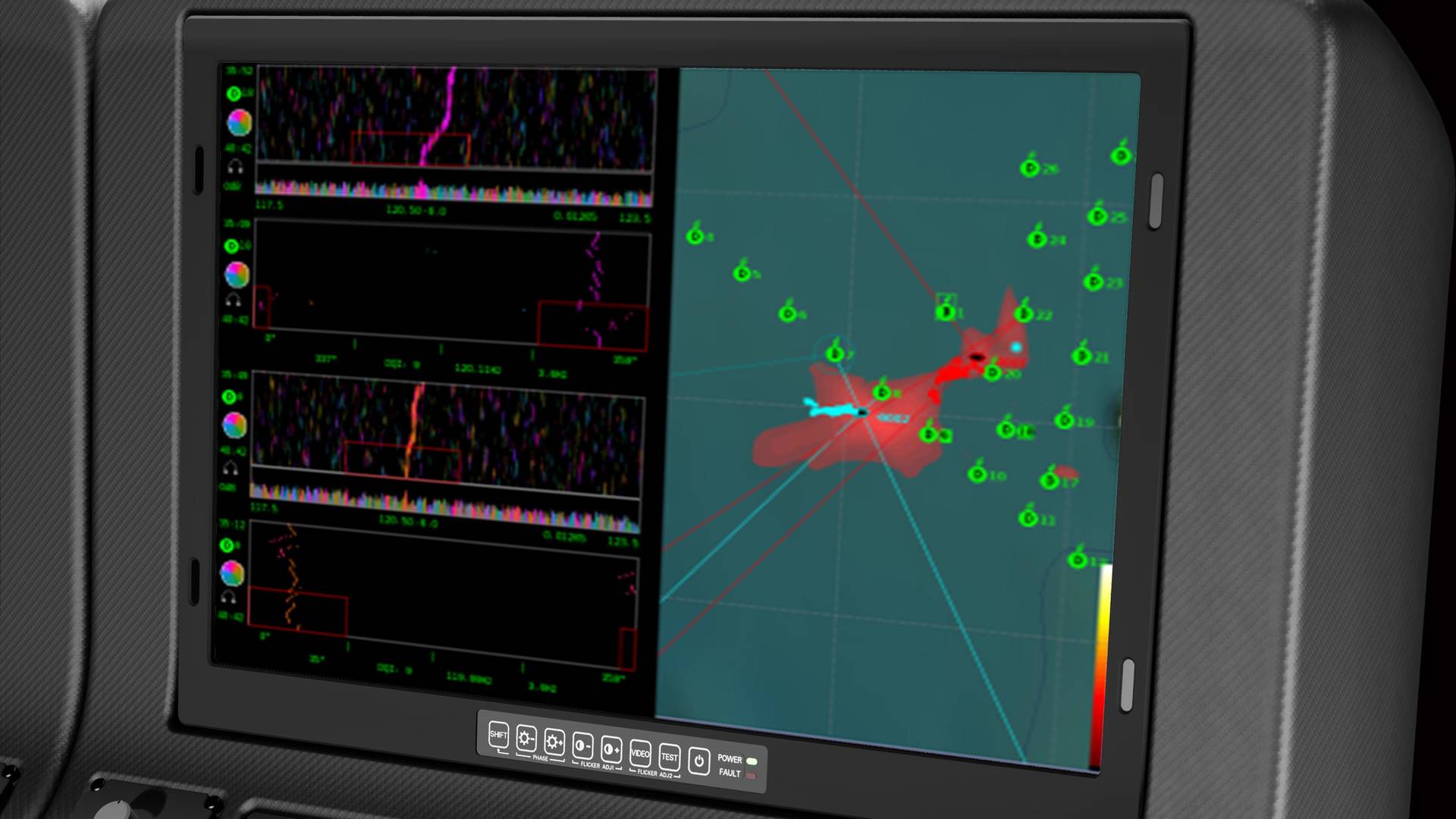Click the cyan dot beside the hotspot
The height and width of the screenshot is (819, 1456).
(1016, 347)
